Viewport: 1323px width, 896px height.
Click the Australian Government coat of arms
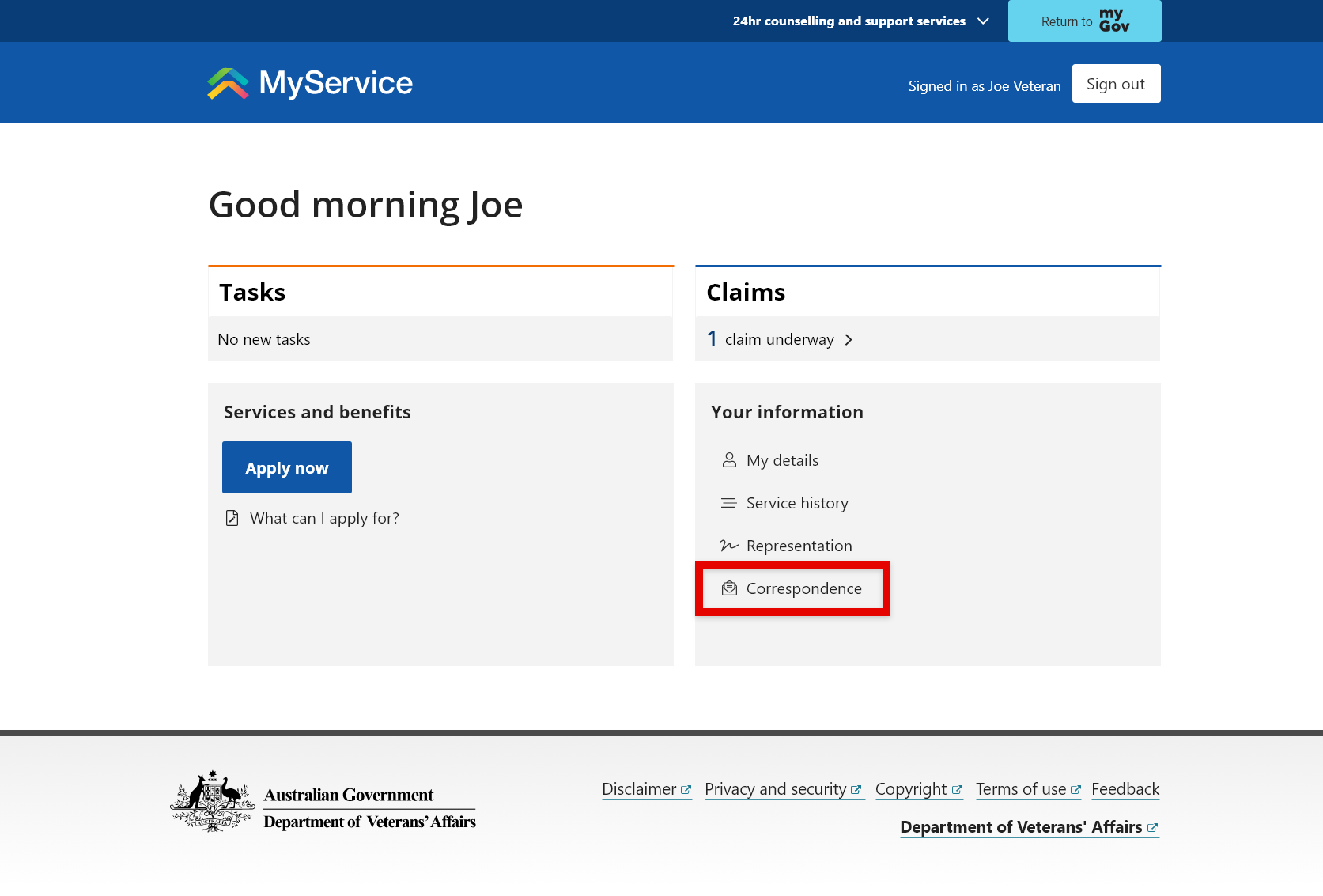tap(212, 801)
